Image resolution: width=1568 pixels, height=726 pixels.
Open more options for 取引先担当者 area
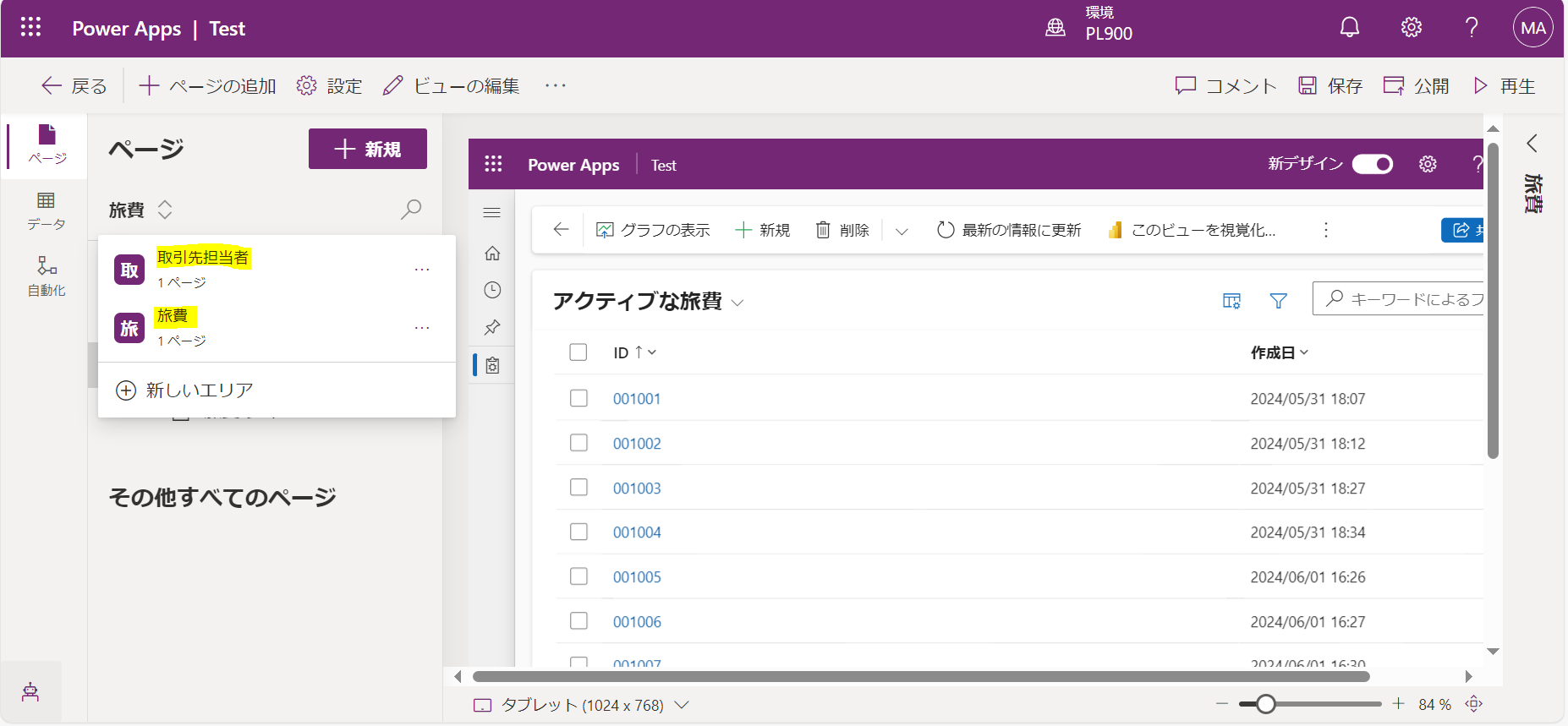(422, 270)
